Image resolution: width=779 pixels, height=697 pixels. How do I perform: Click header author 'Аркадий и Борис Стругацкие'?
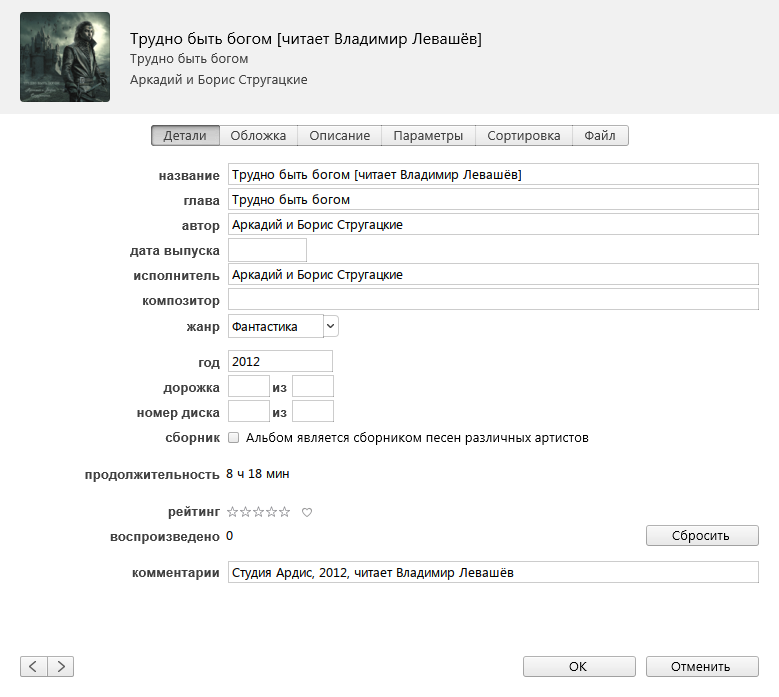(219, 79)
